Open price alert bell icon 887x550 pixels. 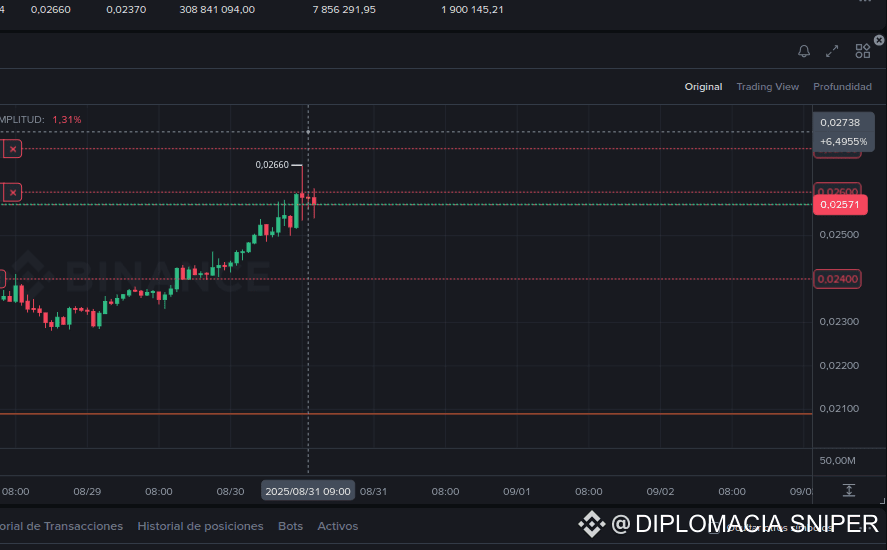tap(804, 51)
